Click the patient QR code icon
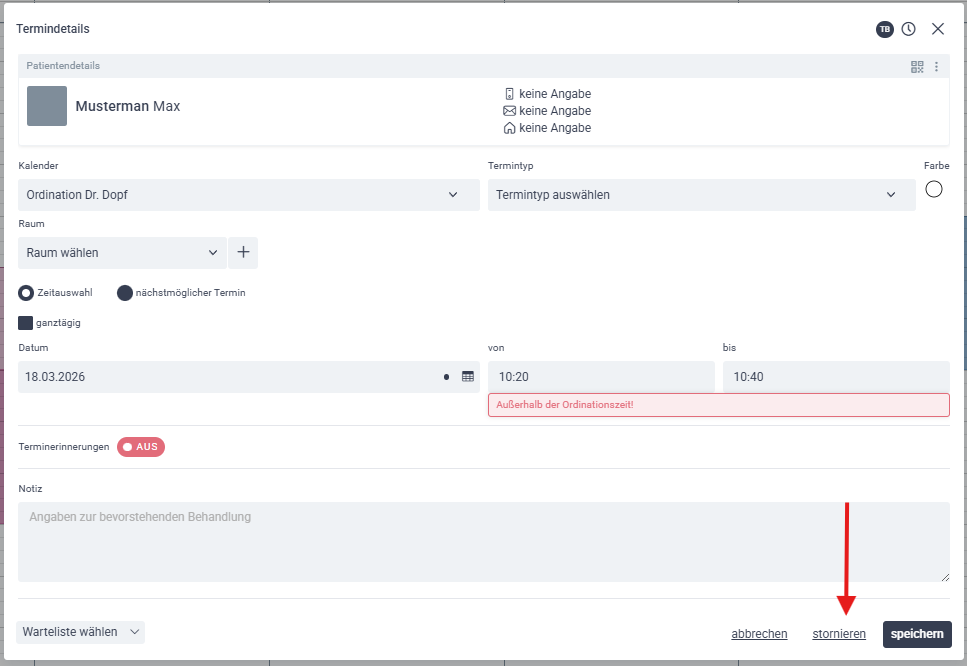This screenshot has height=666, width=967. [917, 66]
